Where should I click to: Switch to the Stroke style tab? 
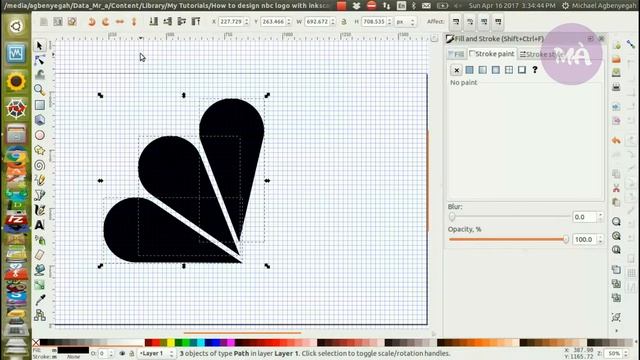pyautogui.click(x=541, y=54)
